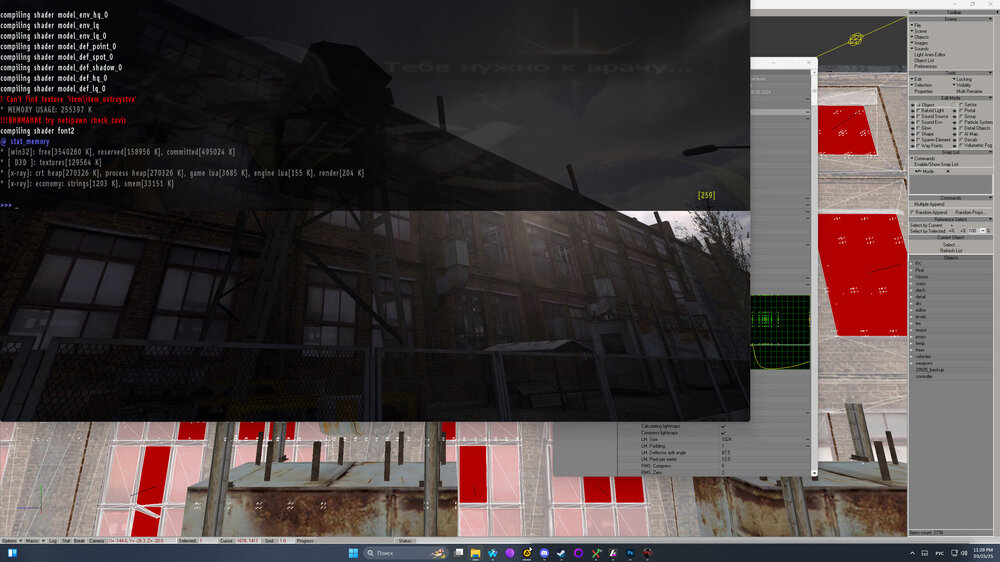The width and height of the screenshot is (1000, 562).
Task: Expand the 'props' folder in the Objects tree
Action: 911,337
